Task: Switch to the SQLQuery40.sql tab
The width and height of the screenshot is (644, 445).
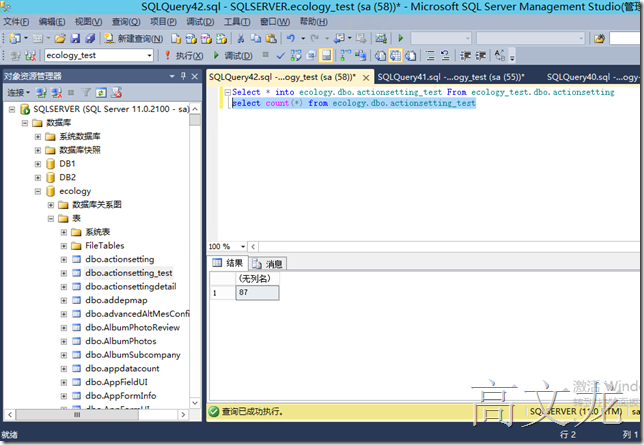Action: [x=593, y=77]
